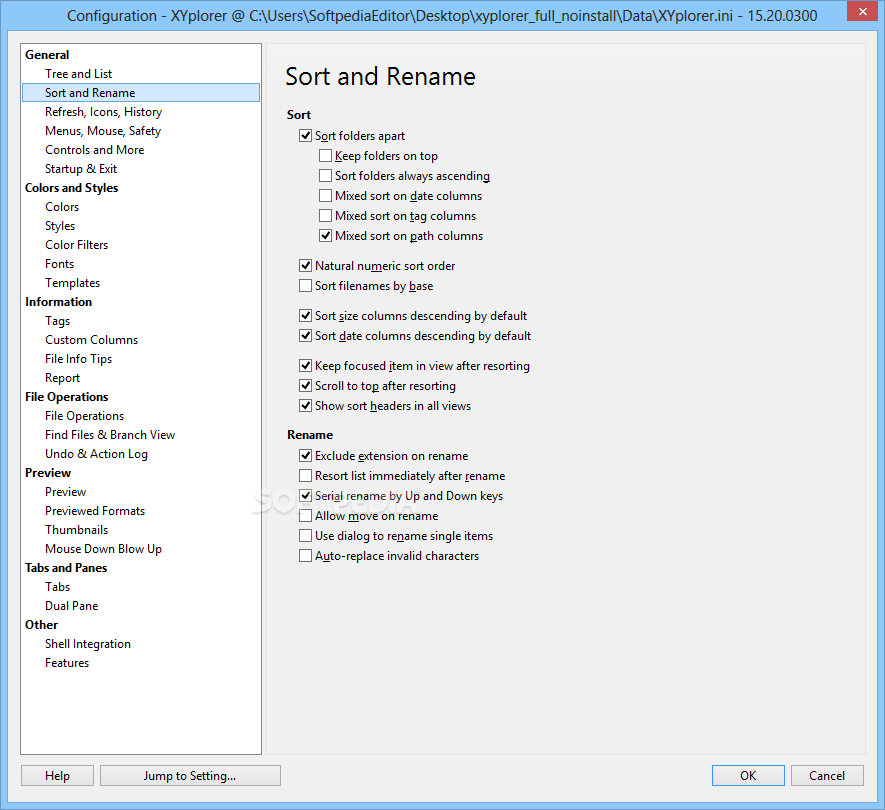Open the Tree and List settings page
Screen dimensions: 885x810
tap(78, 74)
